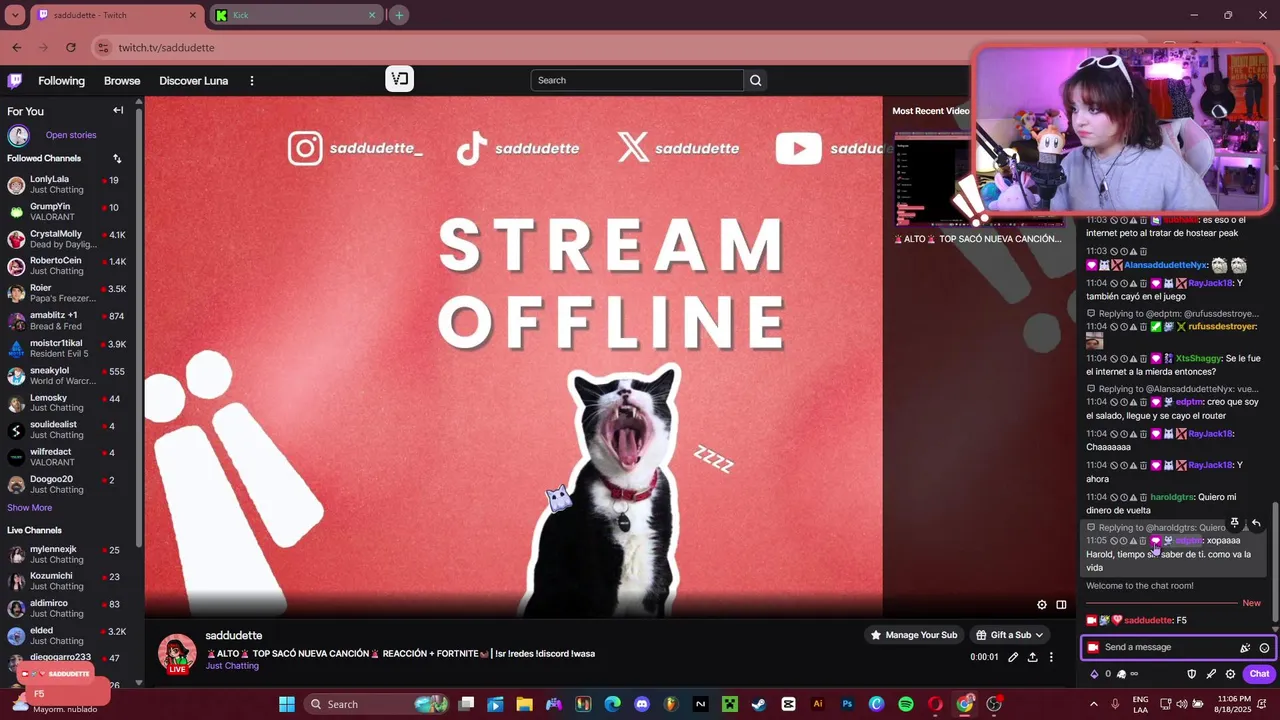The height and width of the screenshot is (720, 1280).
Task: Jump to New chat messages
Action: (1251, 603)
